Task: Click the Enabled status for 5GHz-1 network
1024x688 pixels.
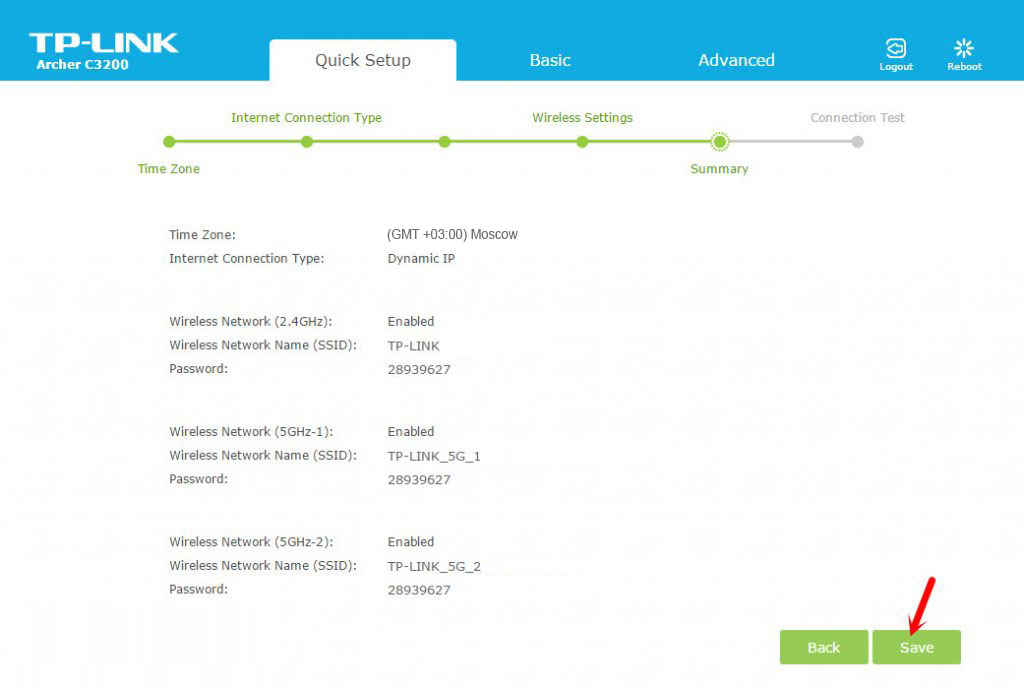Action: pyautogui.click(x=411, y=431)
